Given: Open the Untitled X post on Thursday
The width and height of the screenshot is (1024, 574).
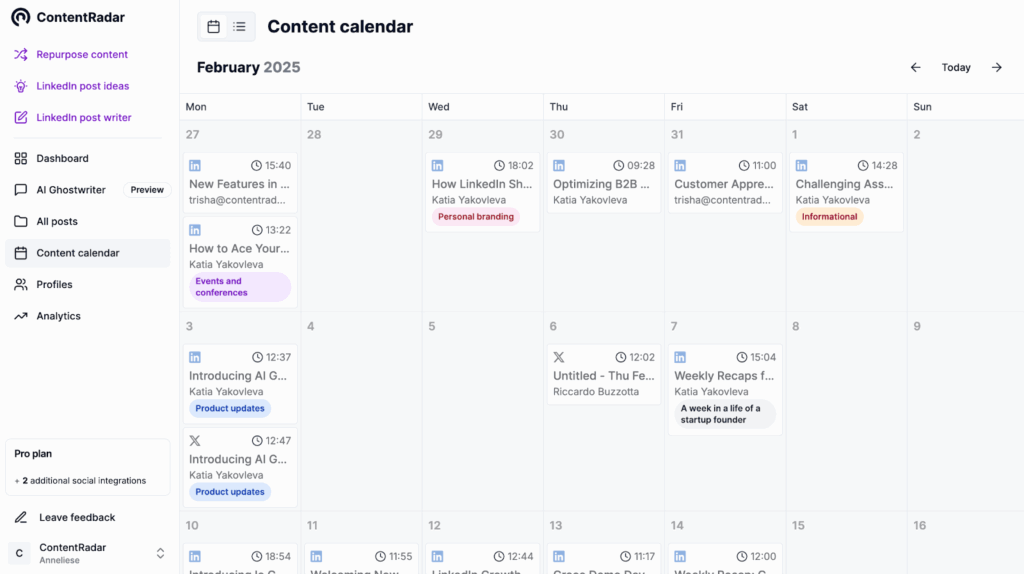Looking at the screenshot, I should tap(604, 376).
